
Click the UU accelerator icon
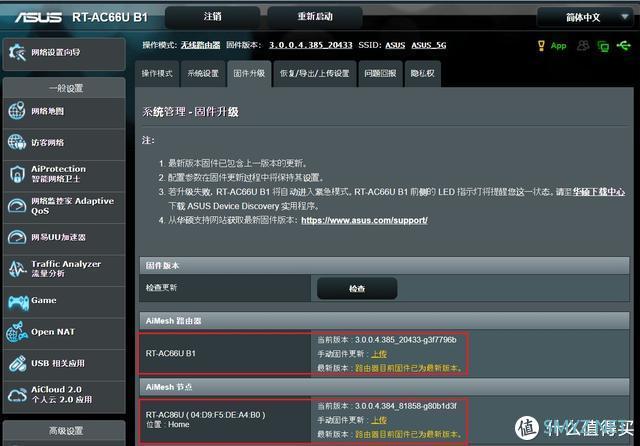17,237
